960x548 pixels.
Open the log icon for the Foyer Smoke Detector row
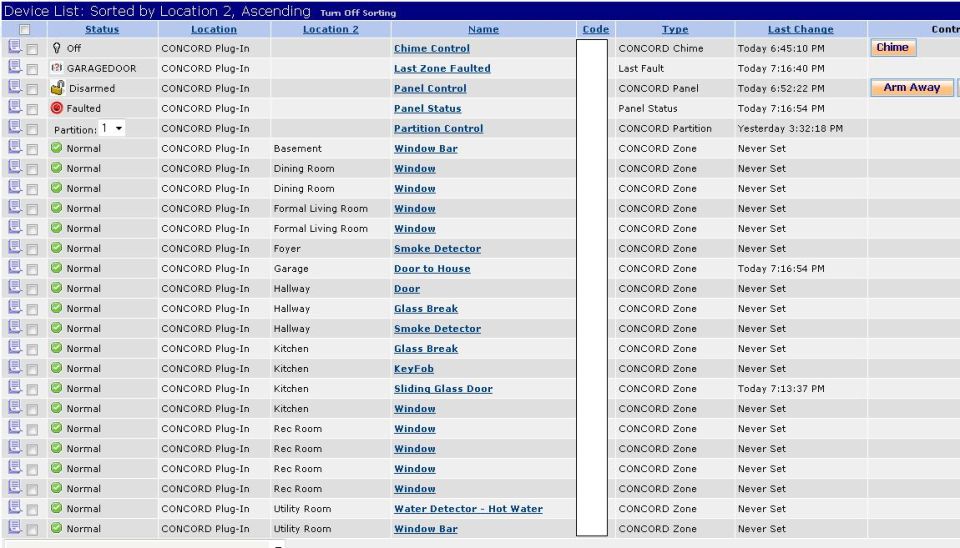(15, 247)
